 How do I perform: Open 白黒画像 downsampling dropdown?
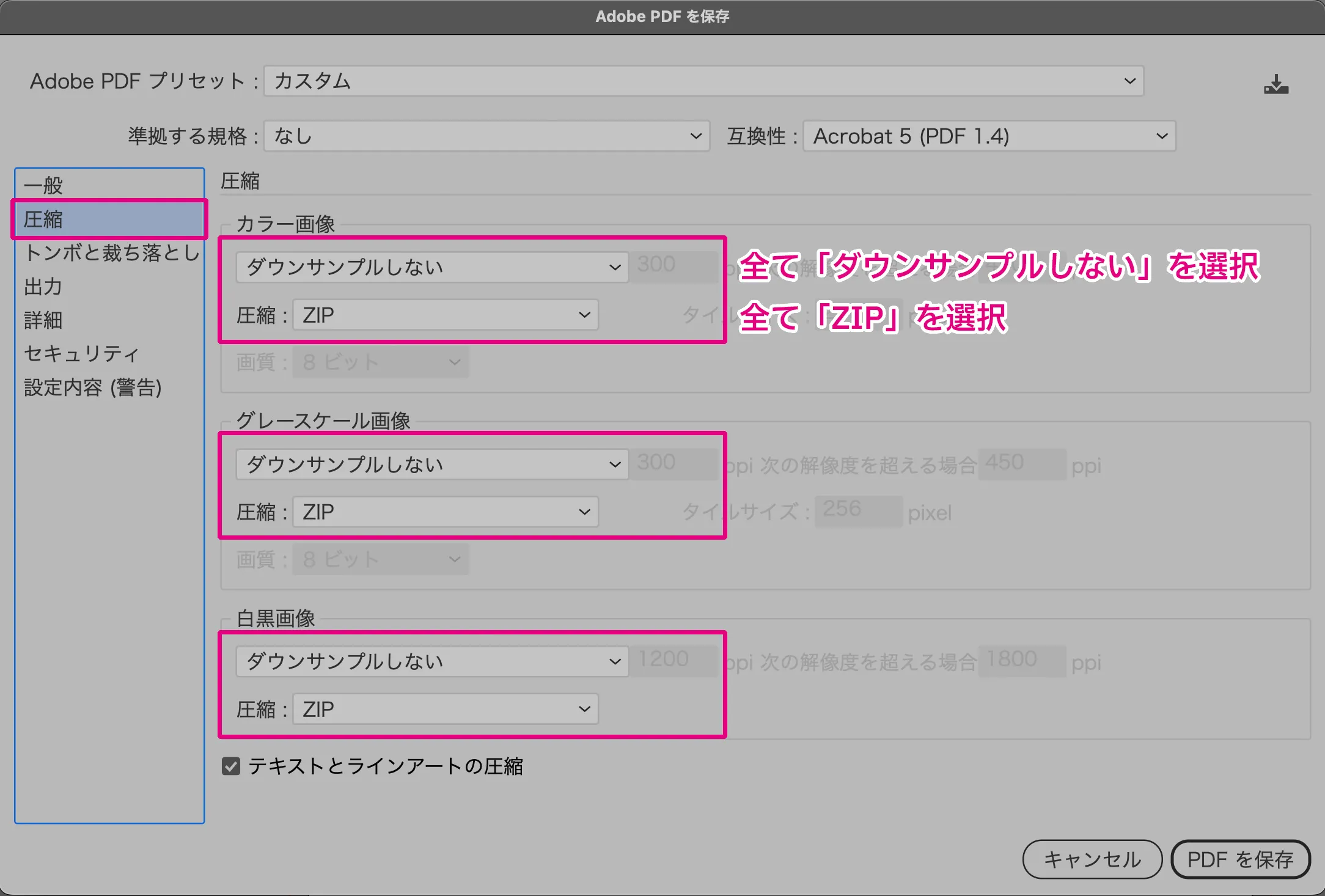tap(432, 661)
